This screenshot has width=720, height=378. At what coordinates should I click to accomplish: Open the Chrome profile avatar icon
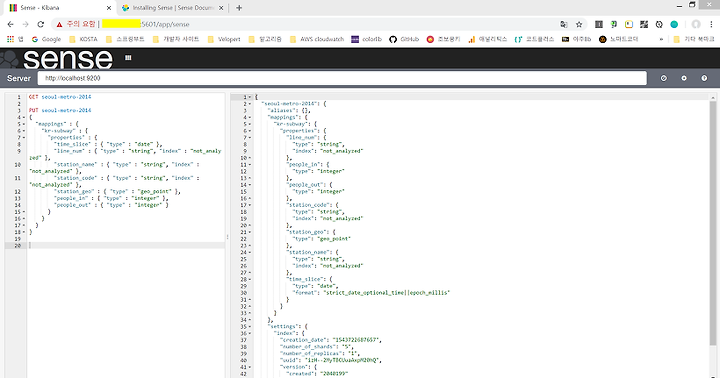pyautogui.click(x=696, y=24)
